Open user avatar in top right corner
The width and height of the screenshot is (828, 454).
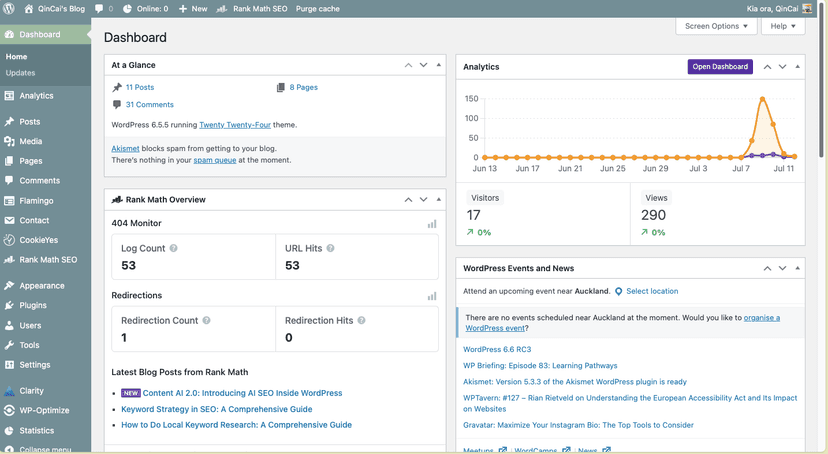click(x=808, y=8)
